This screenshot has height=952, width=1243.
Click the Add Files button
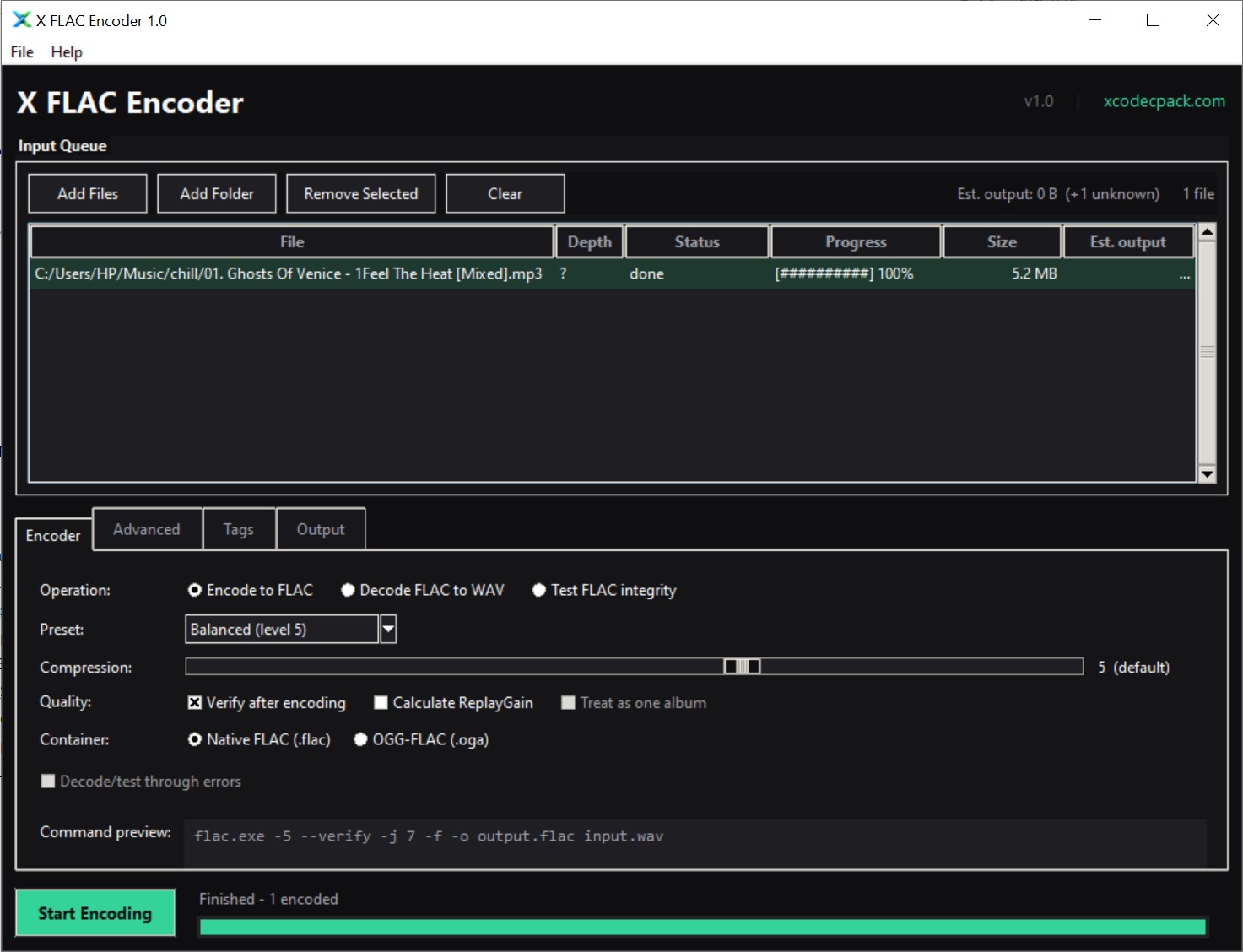click(87, 193)
